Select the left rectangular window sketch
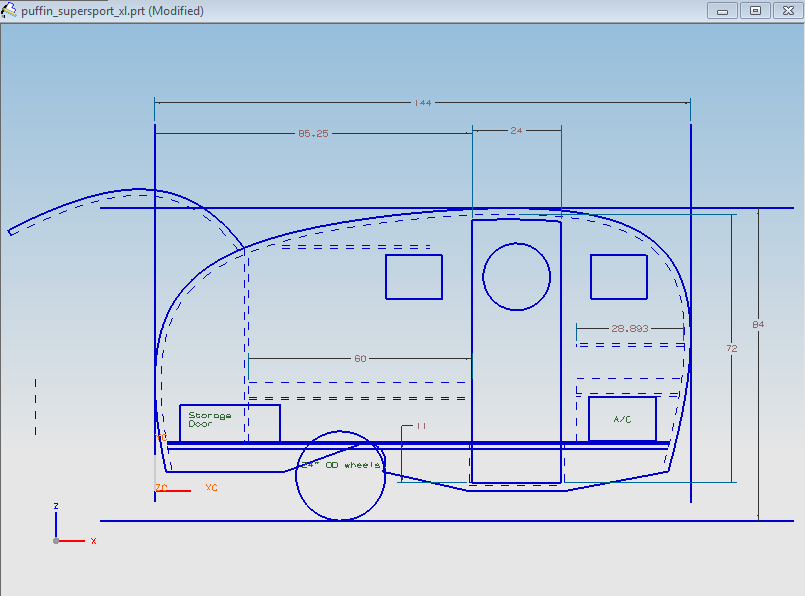805x596 pixels. pos(414,277)
